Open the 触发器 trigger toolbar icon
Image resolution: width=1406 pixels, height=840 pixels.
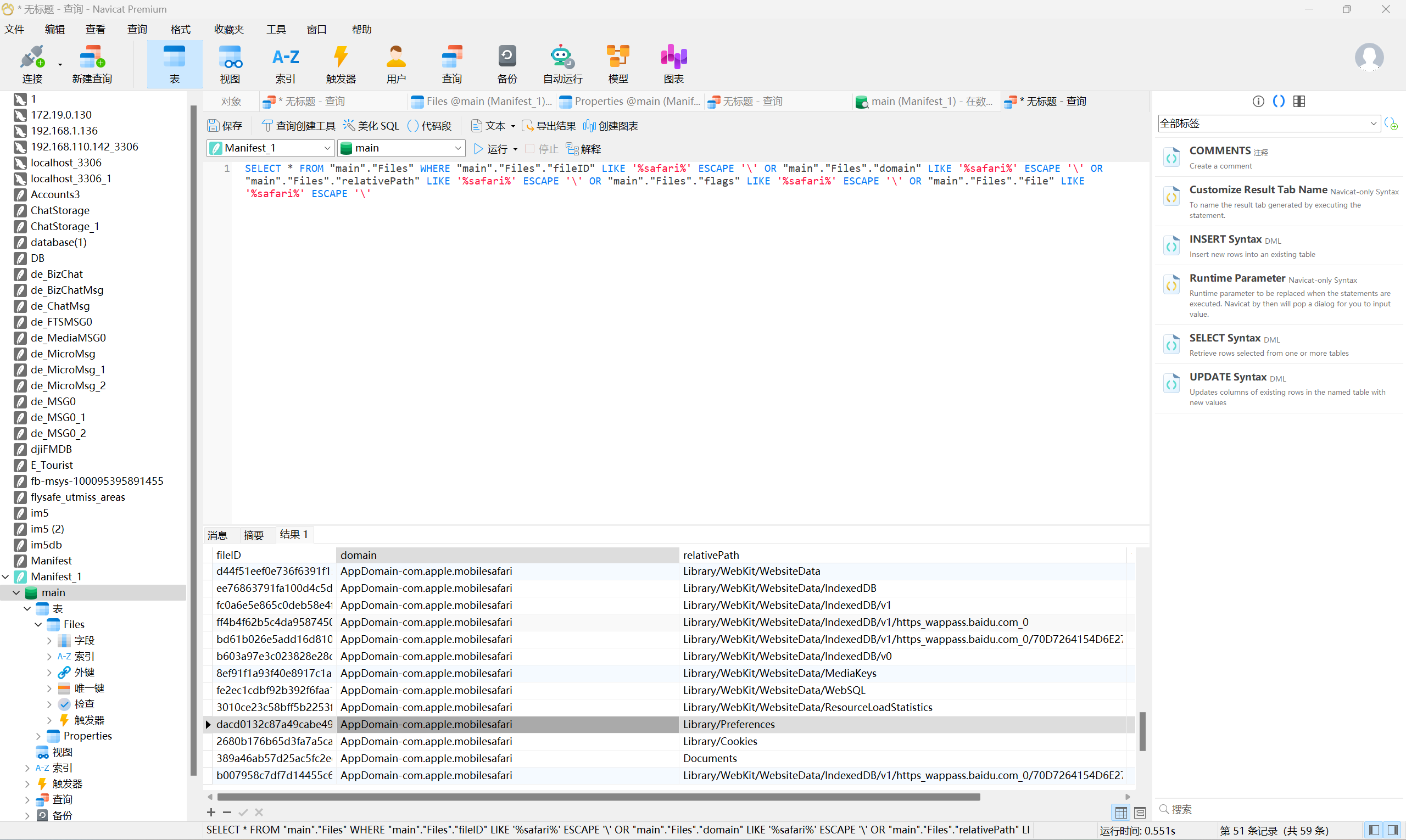341,65
